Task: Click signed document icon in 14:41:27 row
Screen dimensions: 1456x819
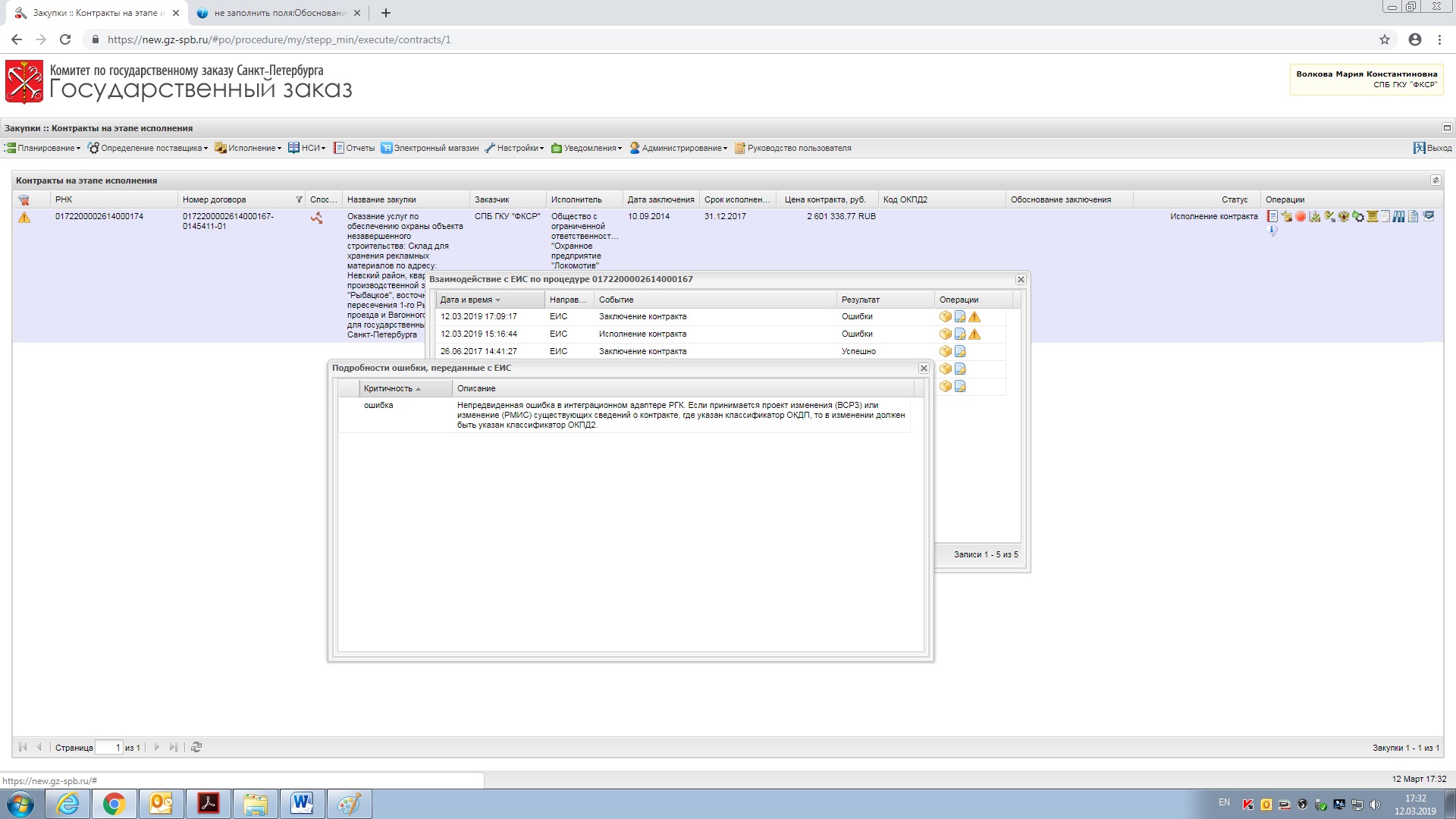Action: tap(960, 351)
